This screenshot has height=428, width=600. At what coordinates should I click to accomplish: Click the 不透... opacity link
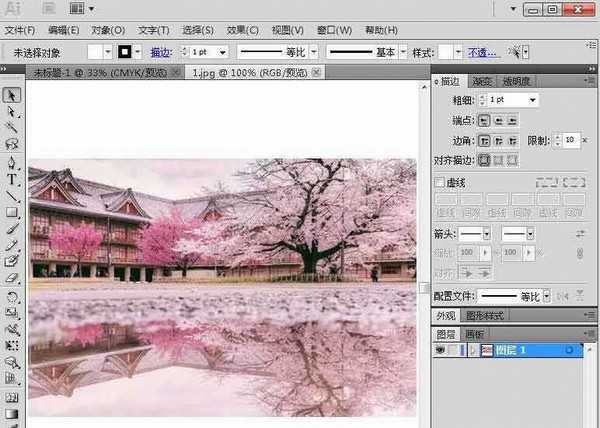(x=482, y=52)
